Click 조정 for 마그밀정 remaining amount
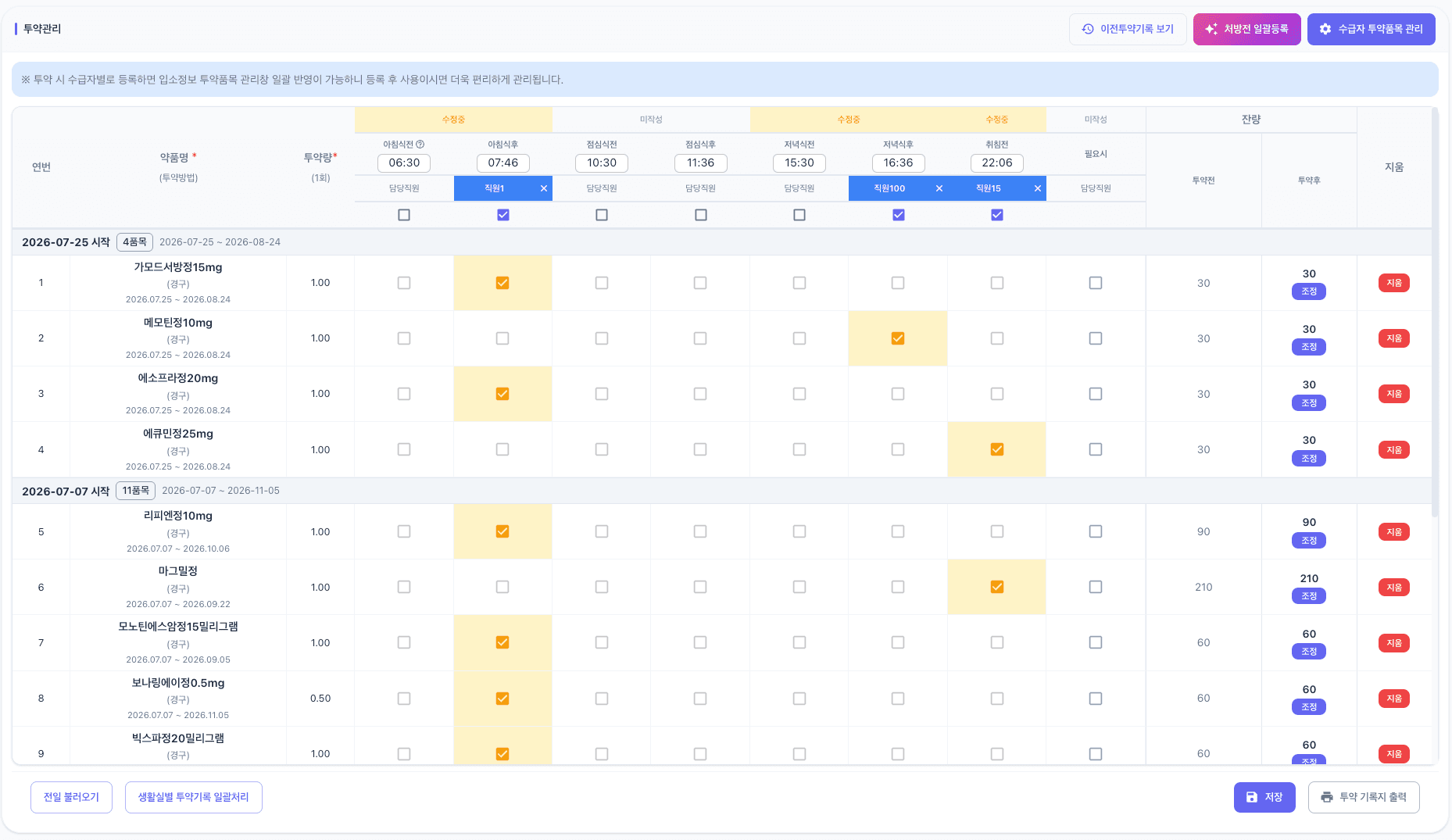Viewport: 1452px width, 840px height. pyautogui.click(x=1309, y=596)
